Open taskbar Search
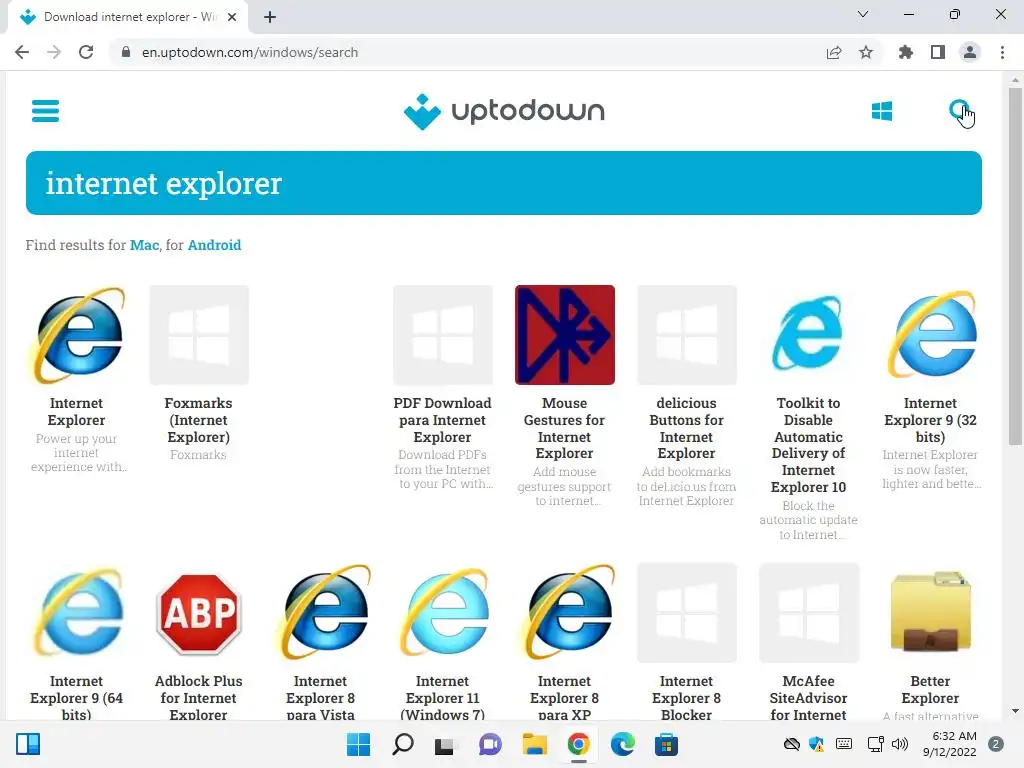The height and width of the screenshot is (768, 1024). tap(403, 744)
